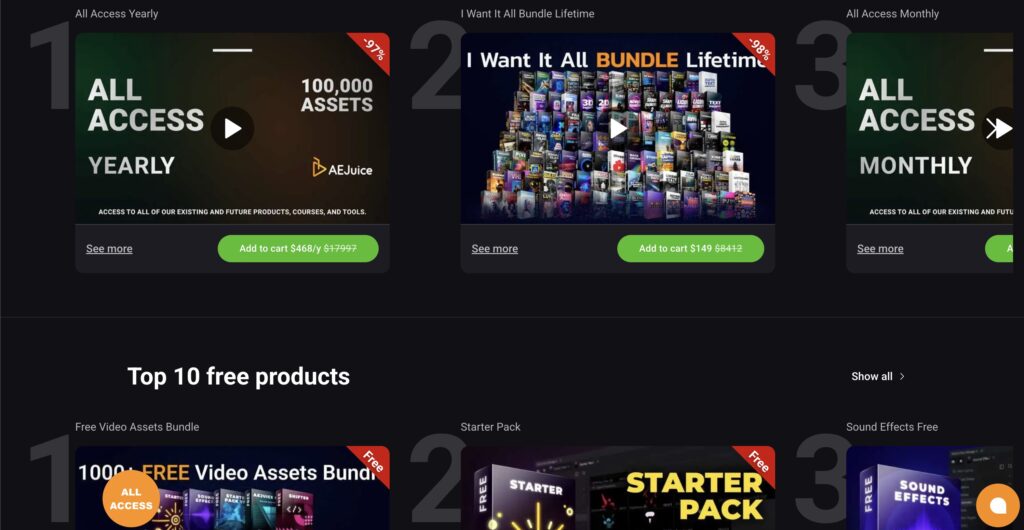Add All Access Yearly to cart $468/y
1024x530 pixels.
298,249
